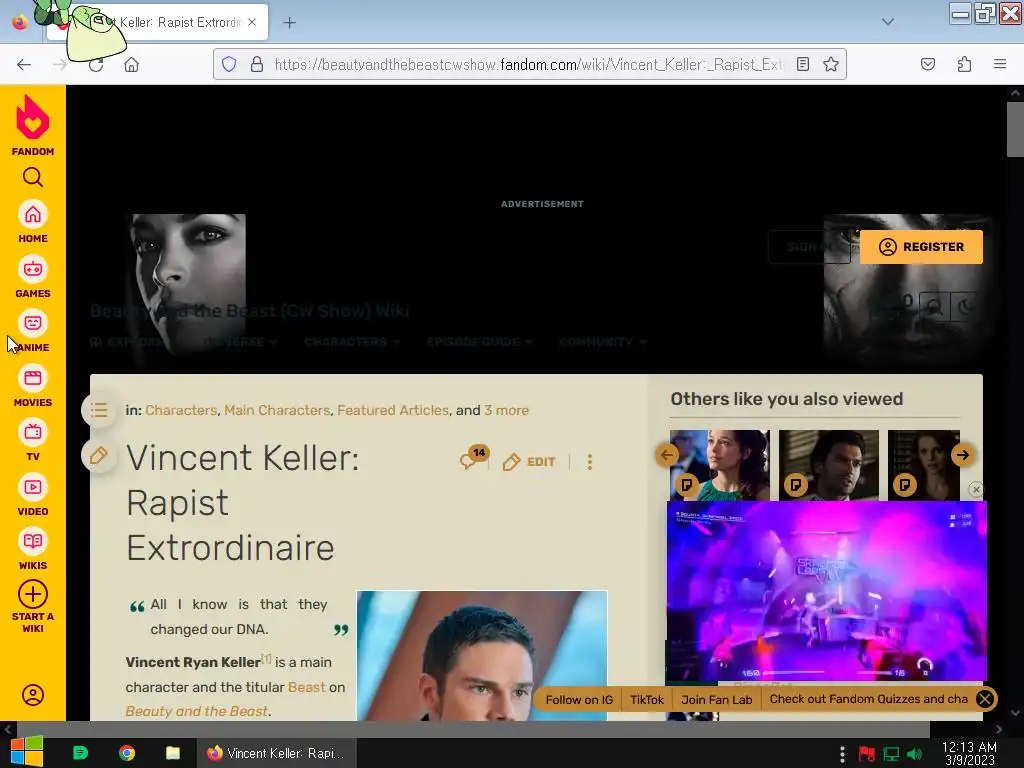Open File Explorer from taskbar

(172, 753)
